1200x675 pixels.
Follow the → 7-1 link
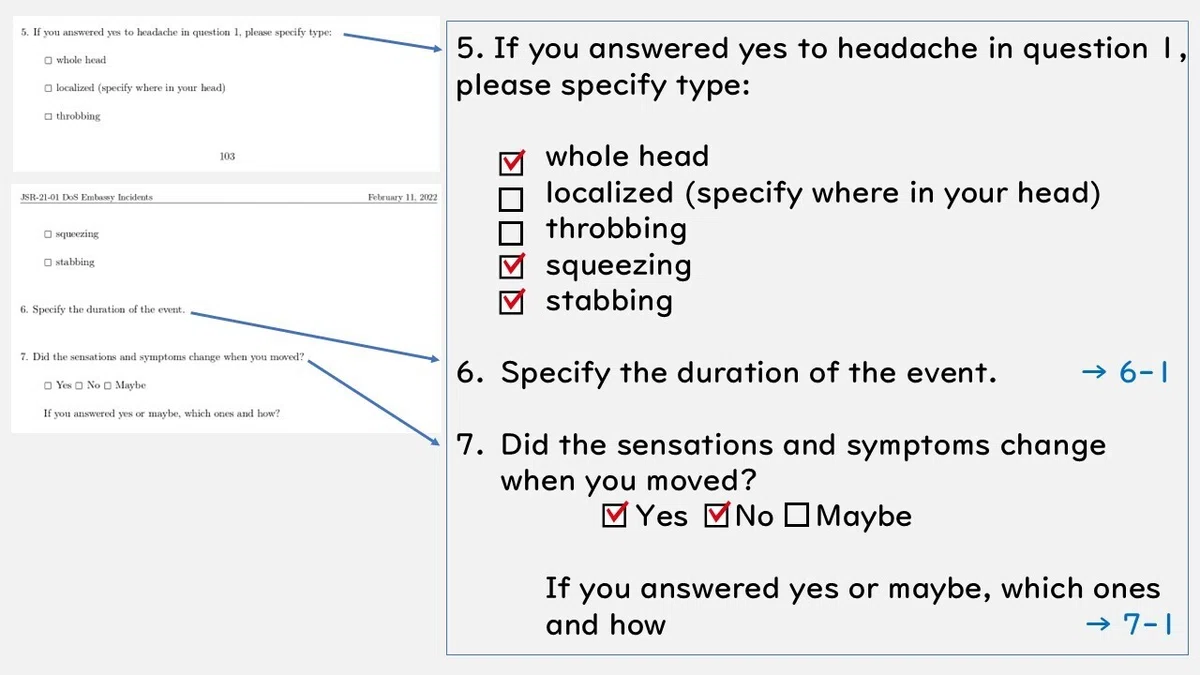point(1129,624)
